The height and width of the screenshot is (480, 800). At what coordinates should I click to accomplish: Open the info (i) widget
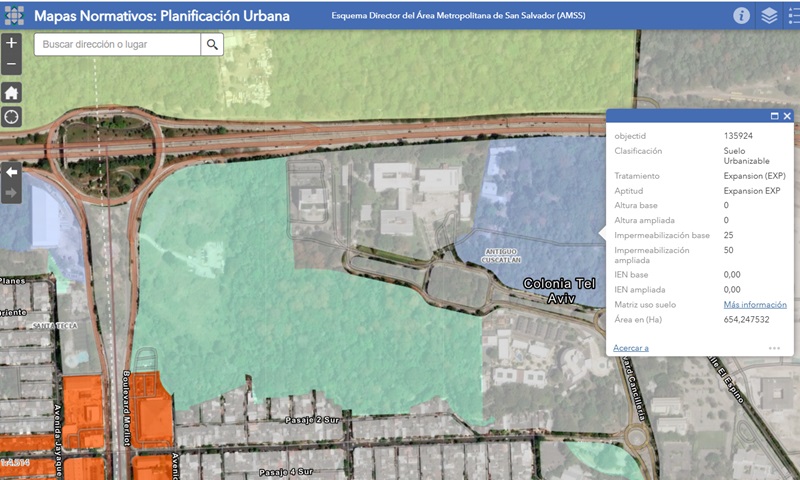click(741, 15)
